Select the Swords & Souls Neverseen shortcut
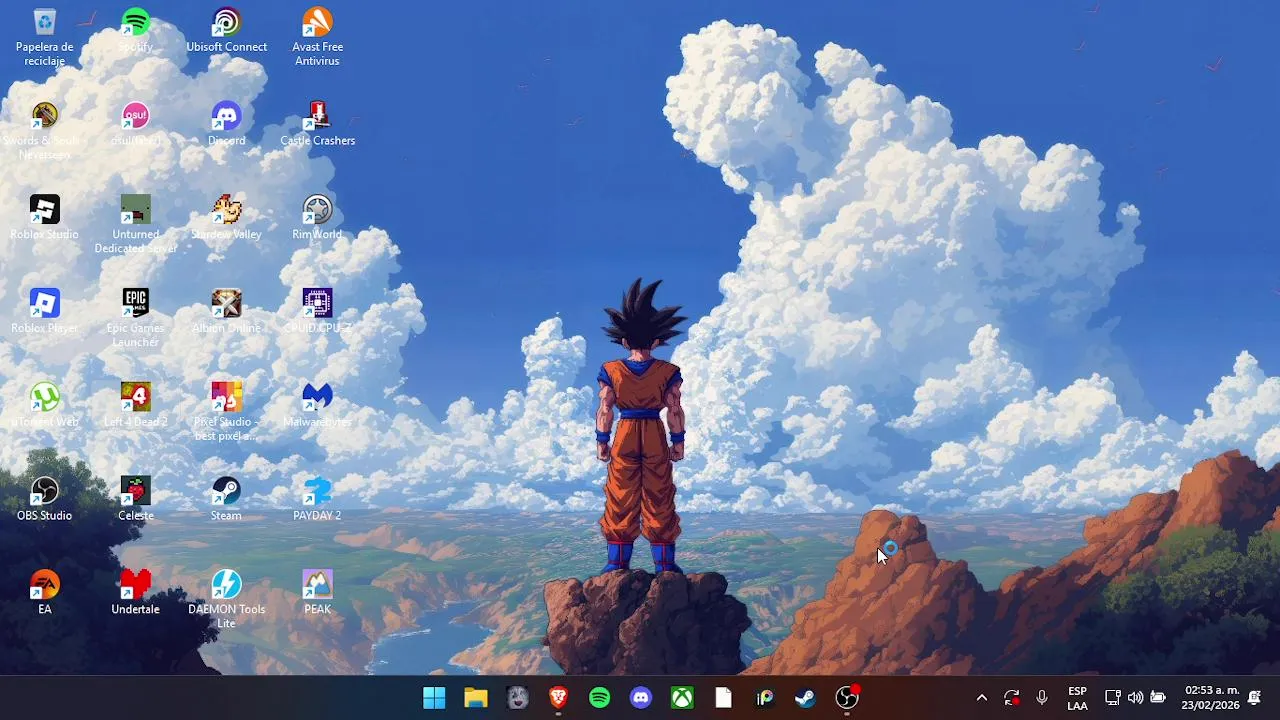Image resolution: width=1280 pixels, height=720 pixels. tap(45, 130)
